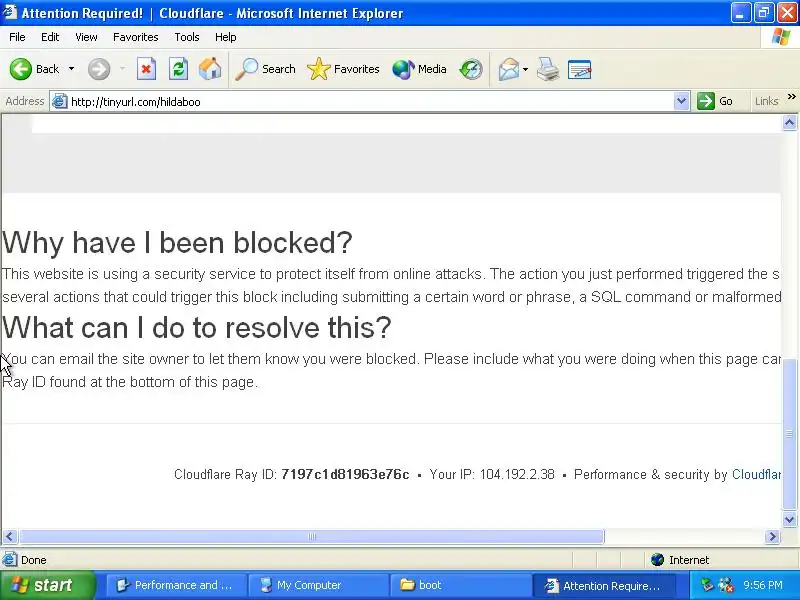The image size is (800, 600).
Task: Open the Edit menu
Action: click(50, 37)
